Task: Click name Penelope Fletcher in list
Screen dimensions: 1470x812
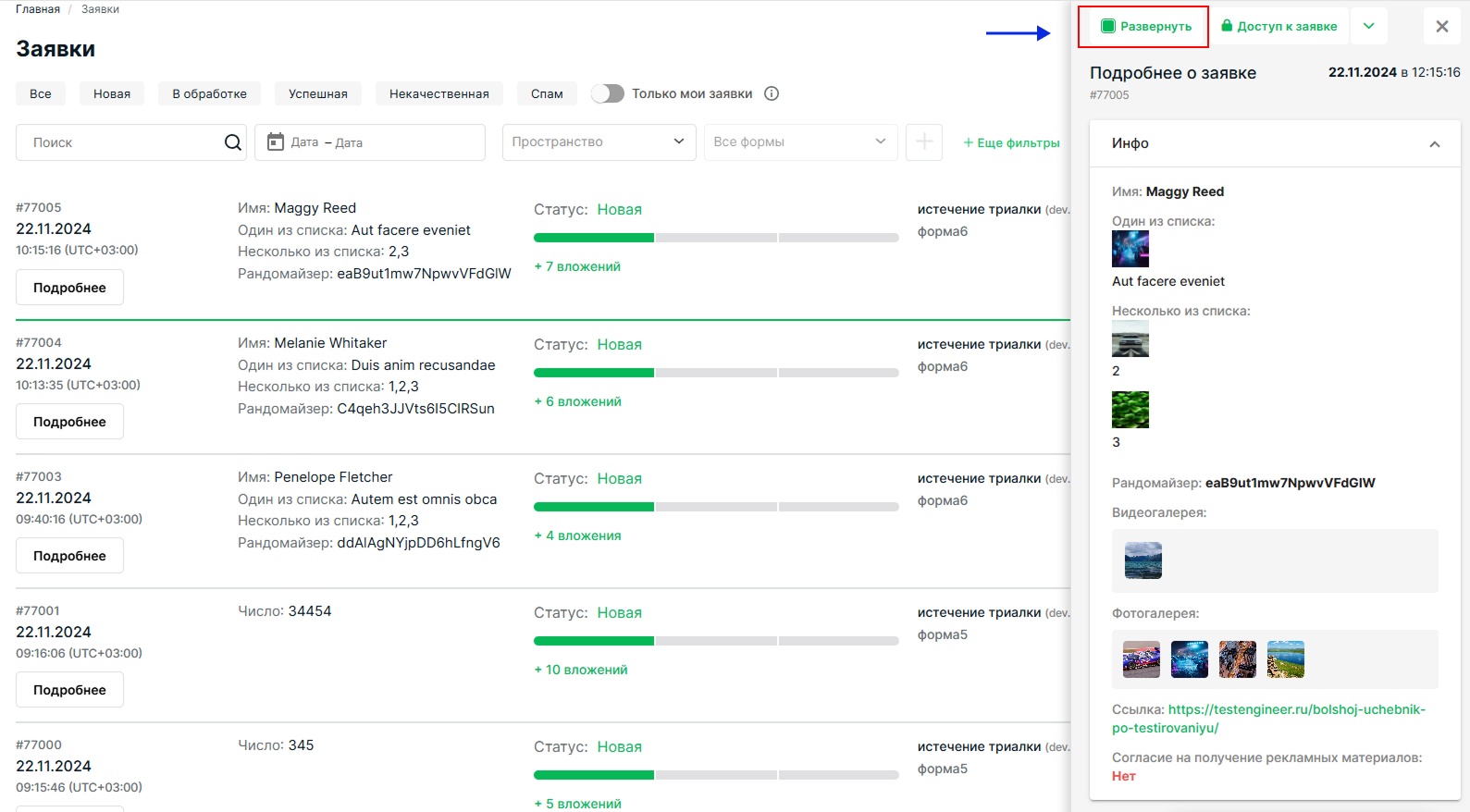Action: coord(333,477)
